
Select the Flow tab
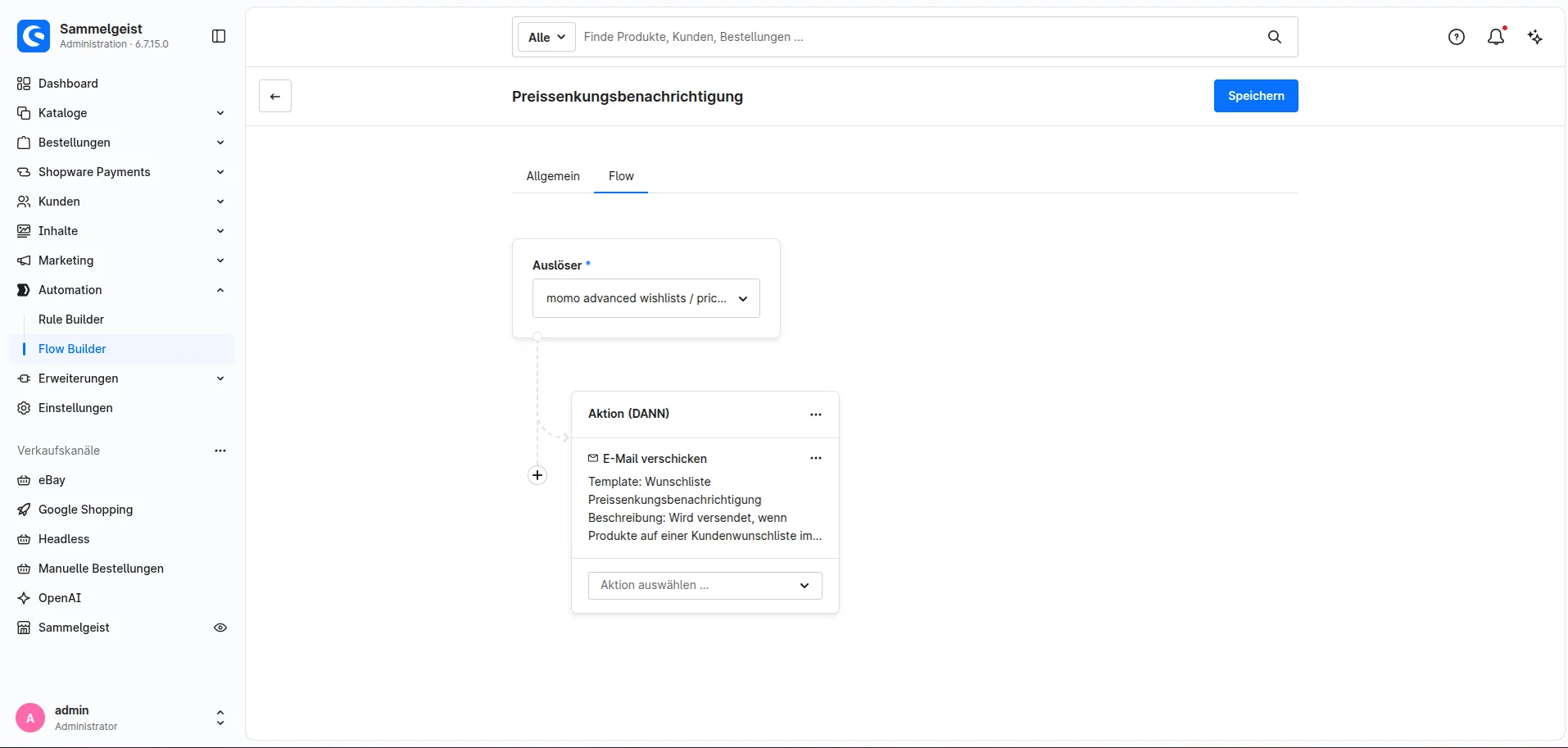click(621, 176)
